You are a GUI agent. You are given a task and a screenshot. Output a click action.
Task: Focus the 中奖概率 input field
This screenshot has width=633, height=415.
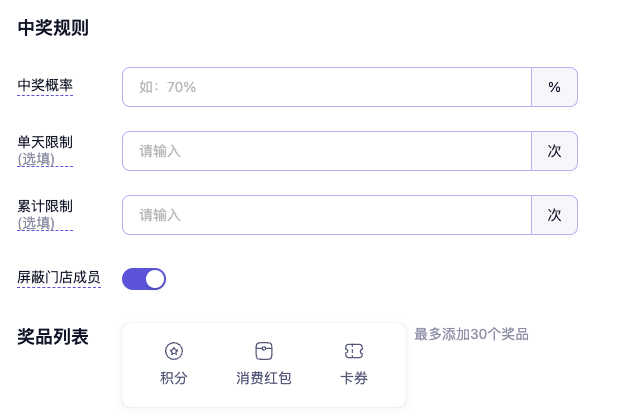(326, 87)
